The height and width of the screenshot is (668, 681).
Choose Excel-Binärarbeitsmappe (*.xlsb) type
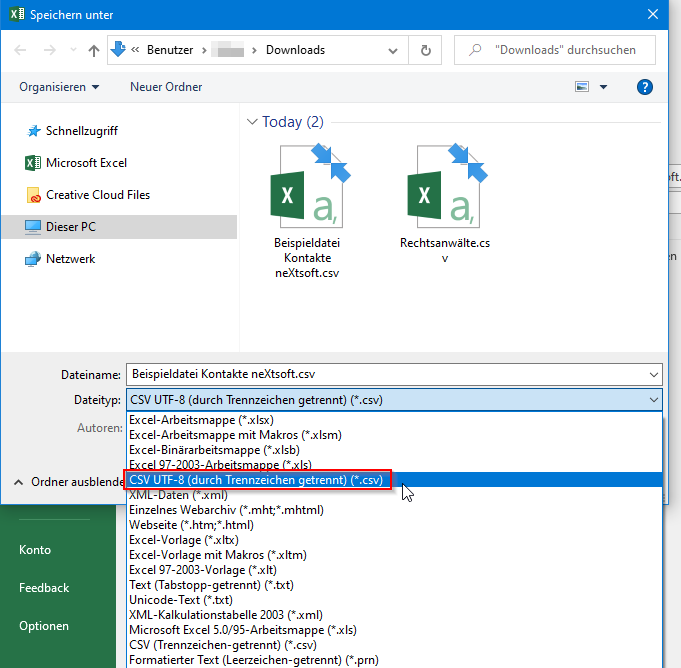[x=394, y=450]
